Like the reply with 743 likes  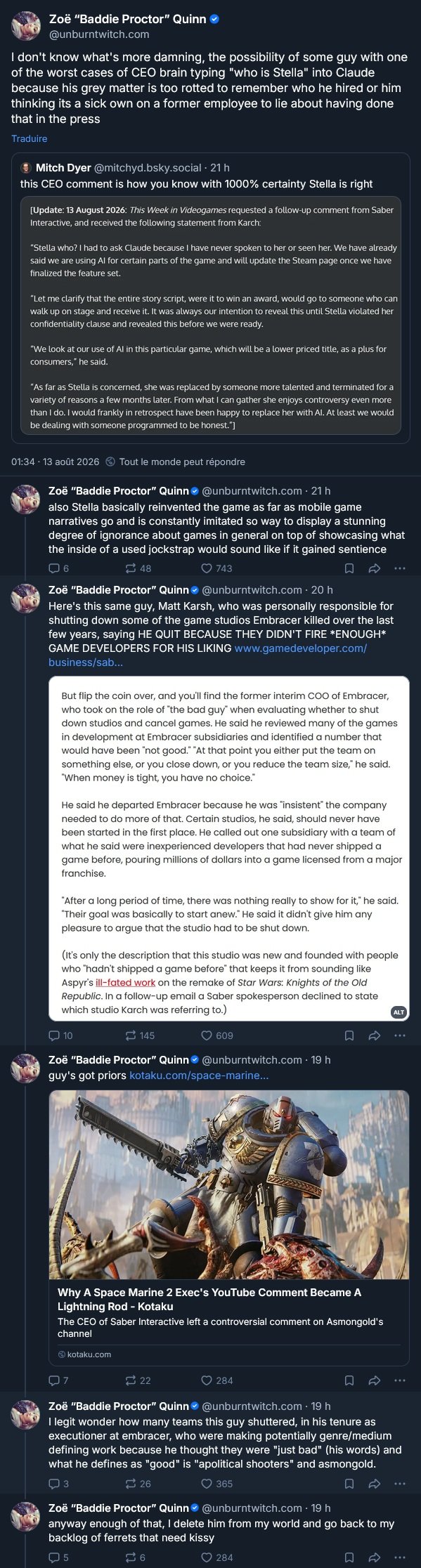tap(216, 568)
